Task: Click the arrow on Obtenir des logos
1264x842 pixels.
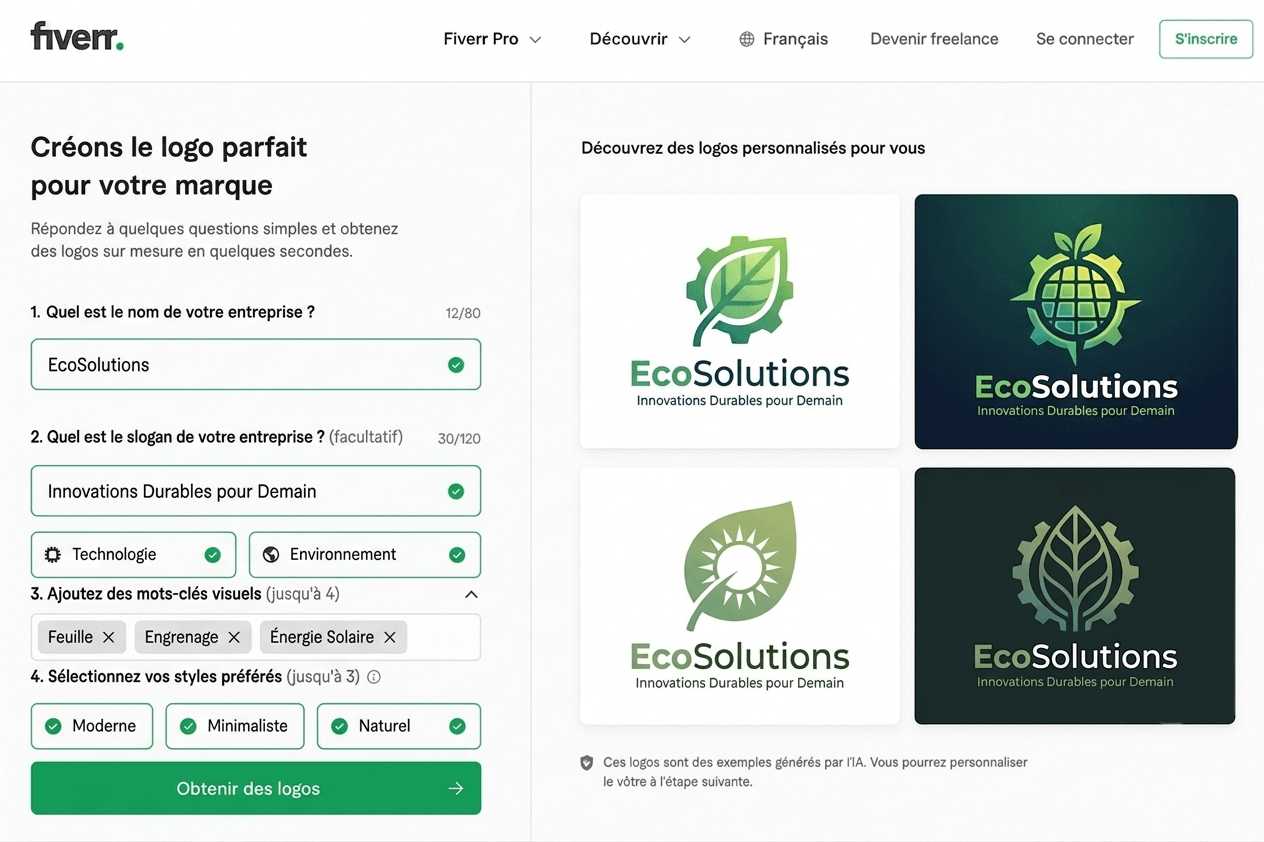Action: tap(456, 788)
